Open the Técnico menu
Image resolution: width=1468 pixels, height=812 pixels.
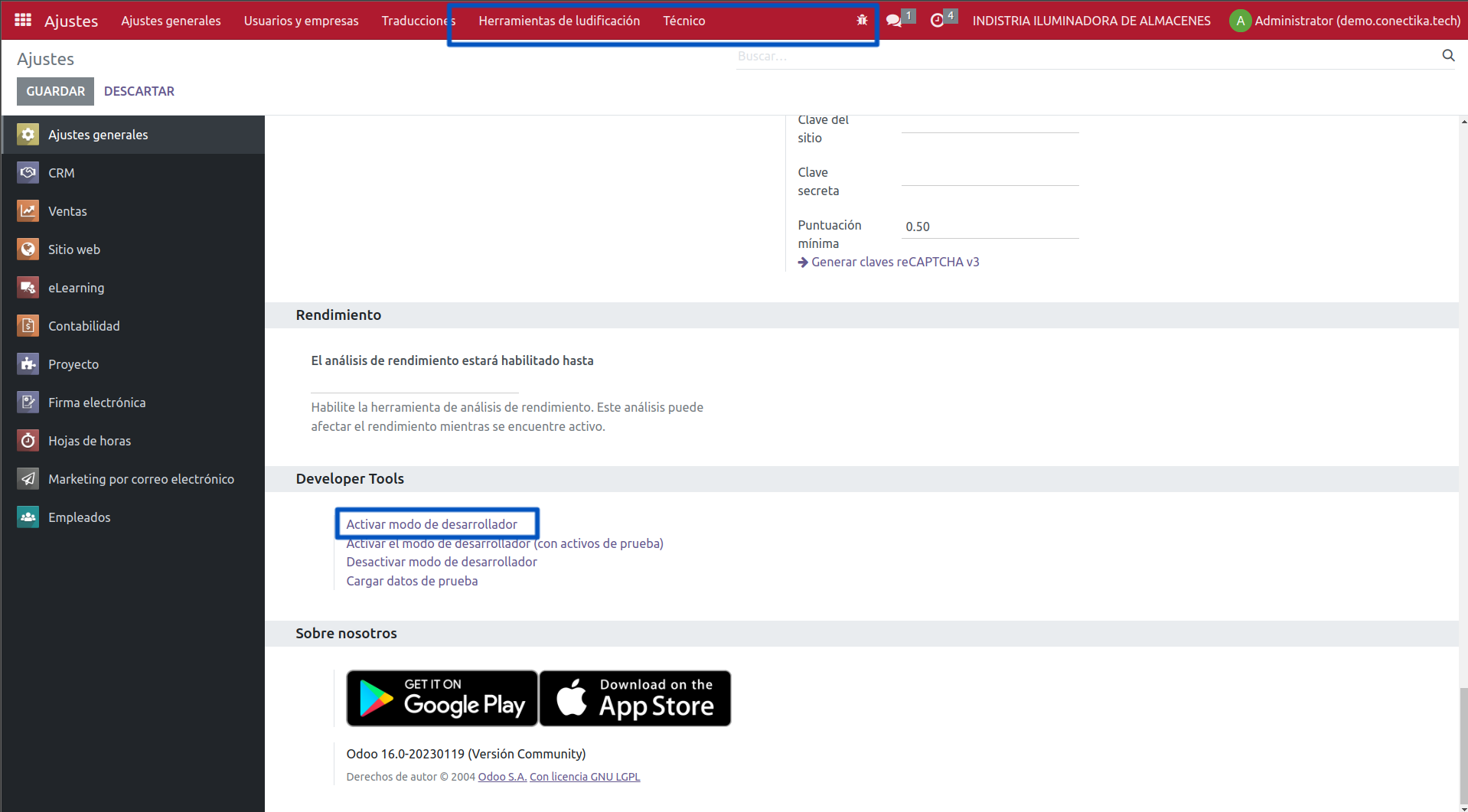pos(683,21)
